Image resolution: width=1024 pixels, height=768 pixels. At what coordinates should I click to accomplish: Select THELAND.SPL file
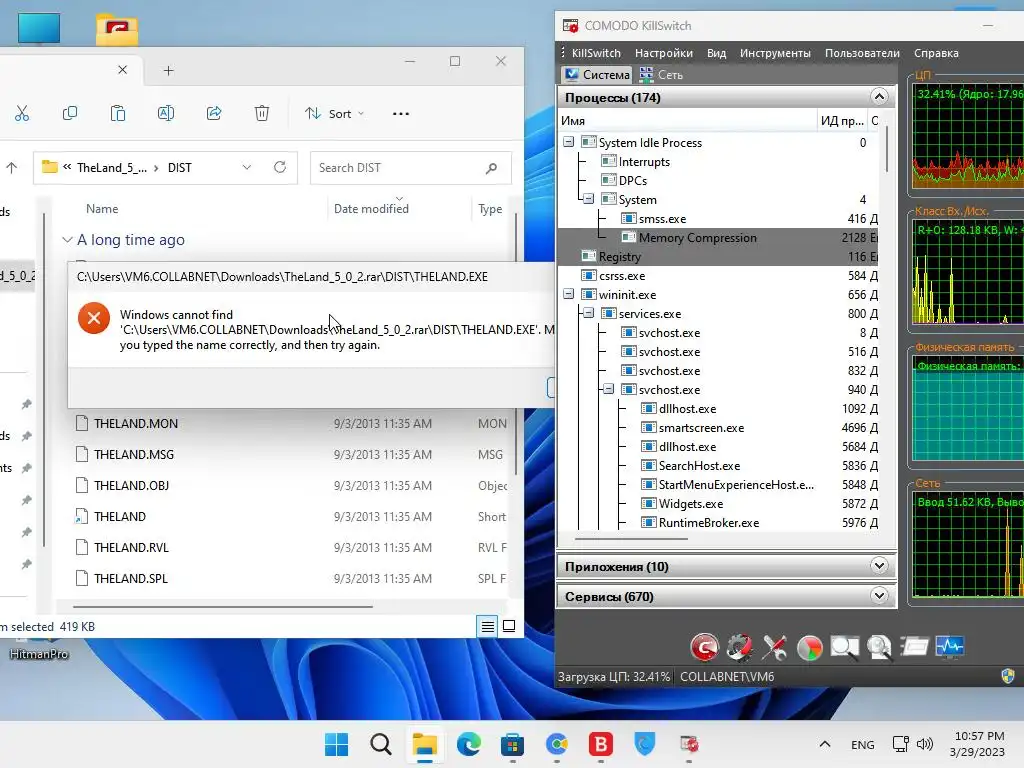(131, 579)
